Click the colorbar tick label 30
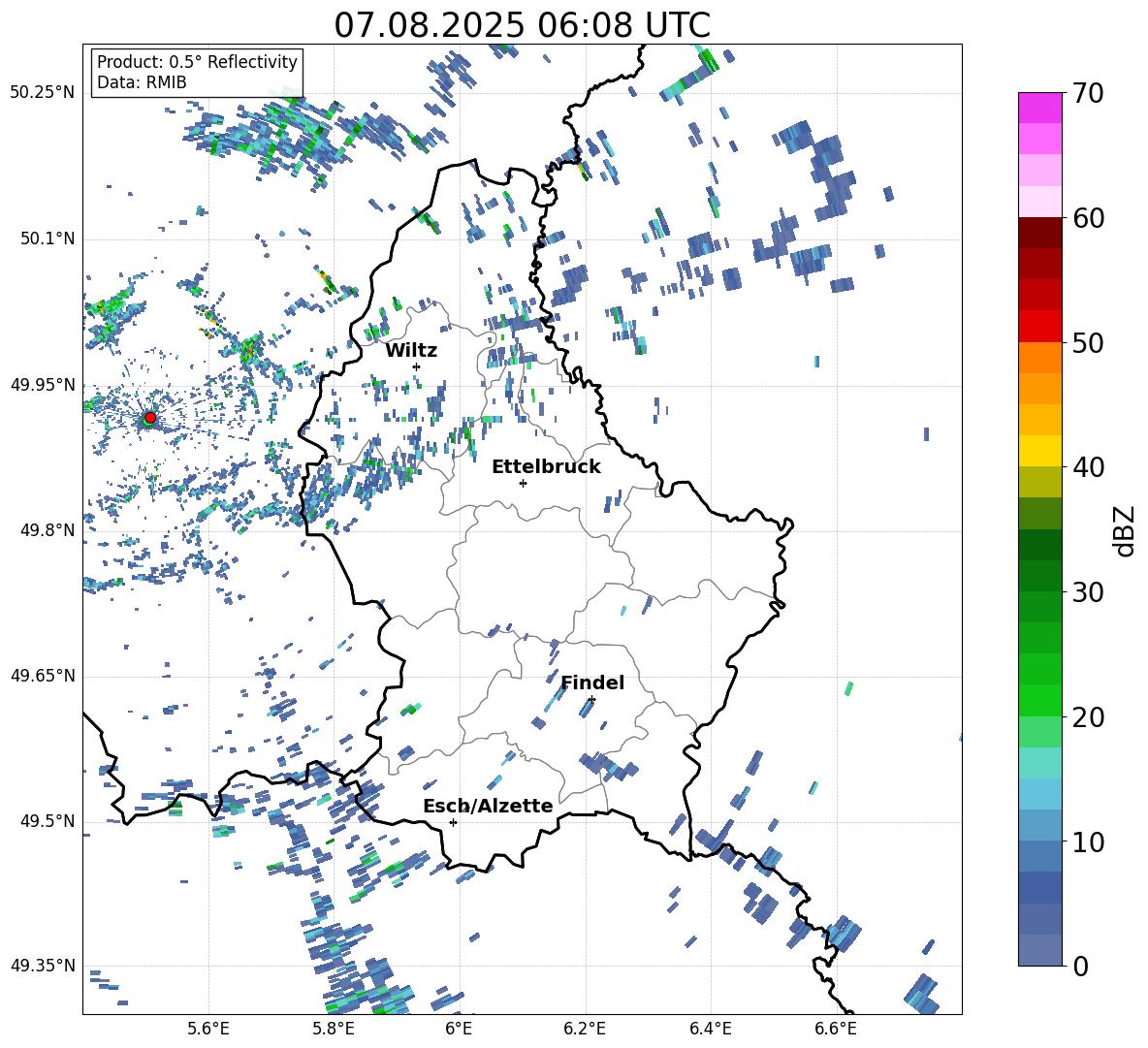Viewport: 1148px width, 1048px height. [1088, 592]
